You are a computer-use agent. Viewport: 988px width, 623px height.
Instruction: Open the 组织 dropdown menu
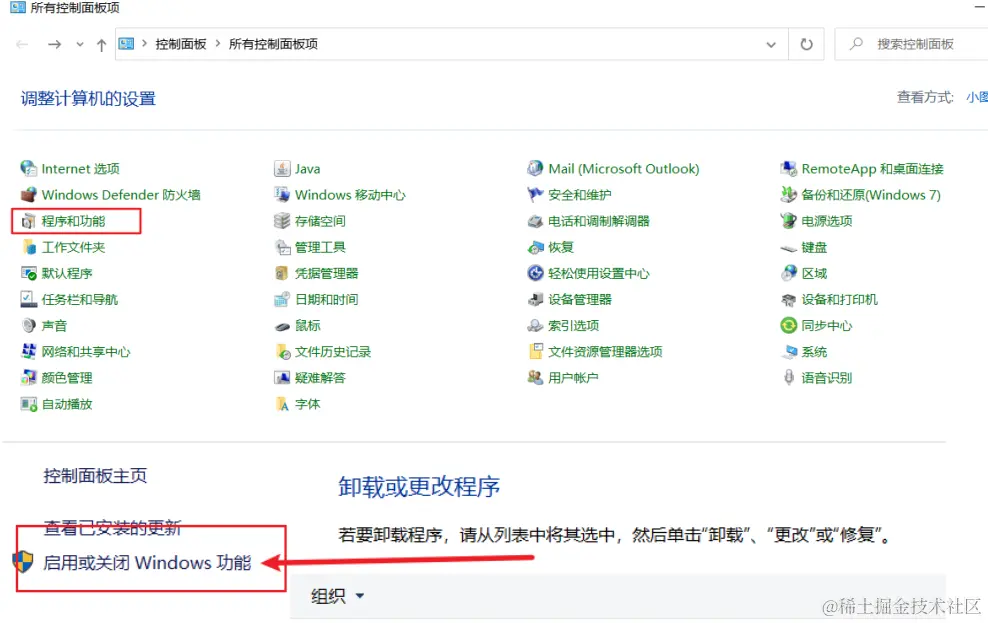point(337,595)
